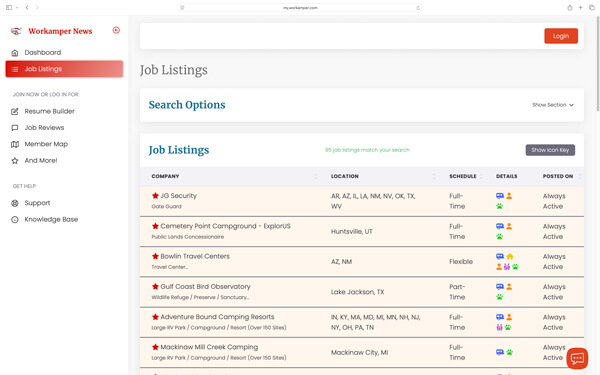Click browser forward arrow
The width and height of the screenshot is (600, 375).
37,7
